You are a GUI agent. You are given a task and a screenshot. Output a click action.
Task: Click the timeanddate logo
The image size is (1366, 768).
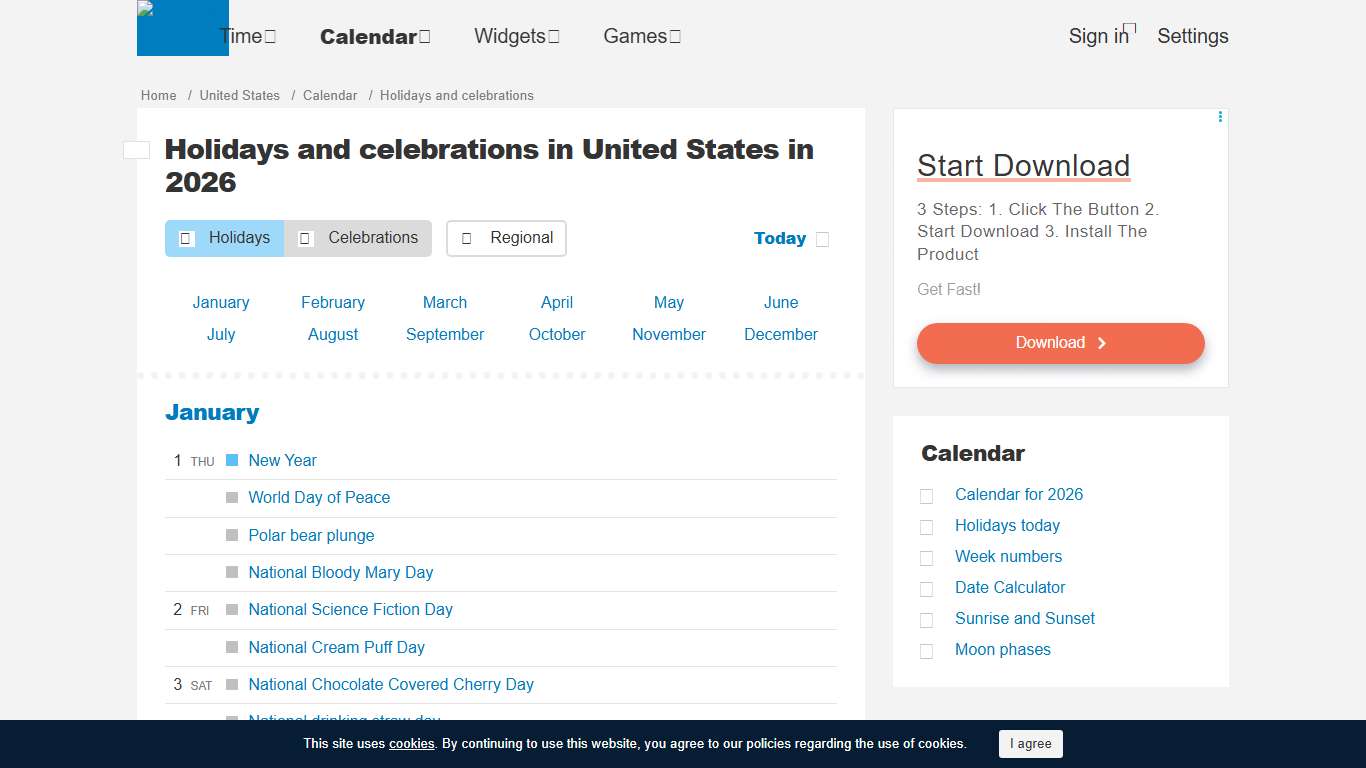pos(182,27)
